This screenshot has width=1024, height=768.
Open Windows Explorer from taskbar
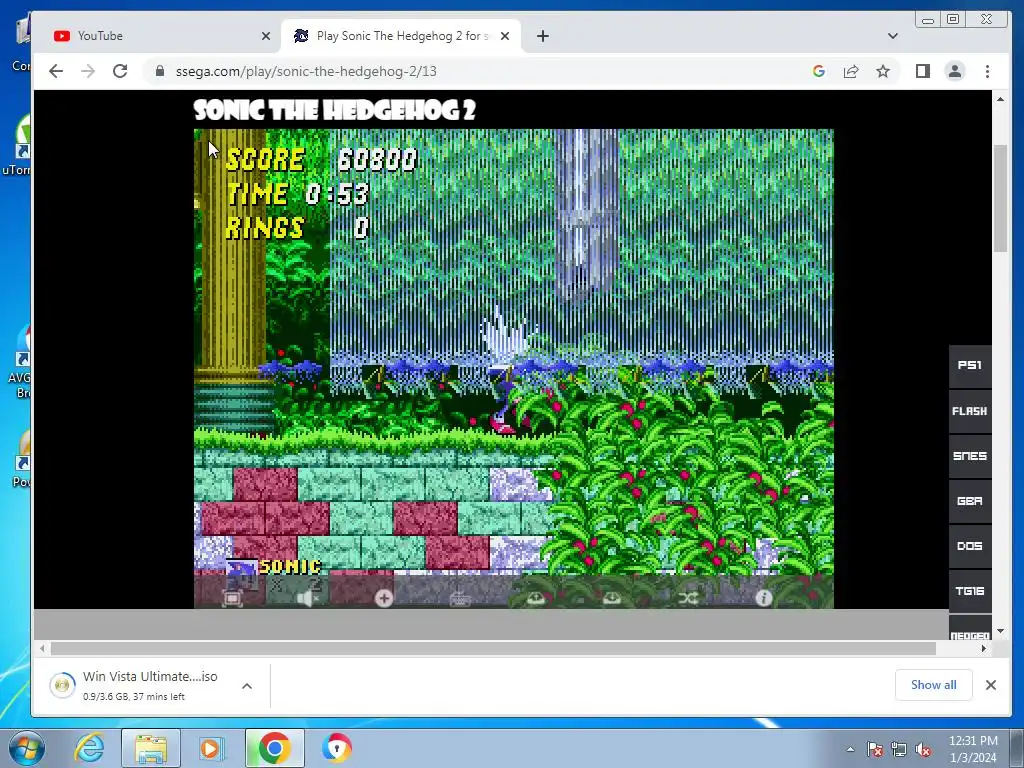[x=151, y=748]
